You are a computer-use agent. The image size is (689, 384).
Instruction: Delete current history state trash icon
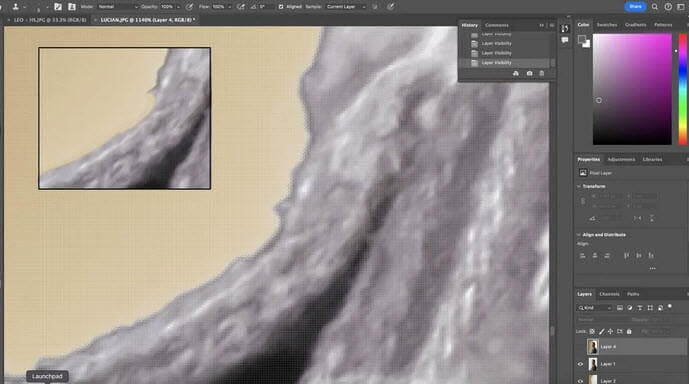coord(541,73)
